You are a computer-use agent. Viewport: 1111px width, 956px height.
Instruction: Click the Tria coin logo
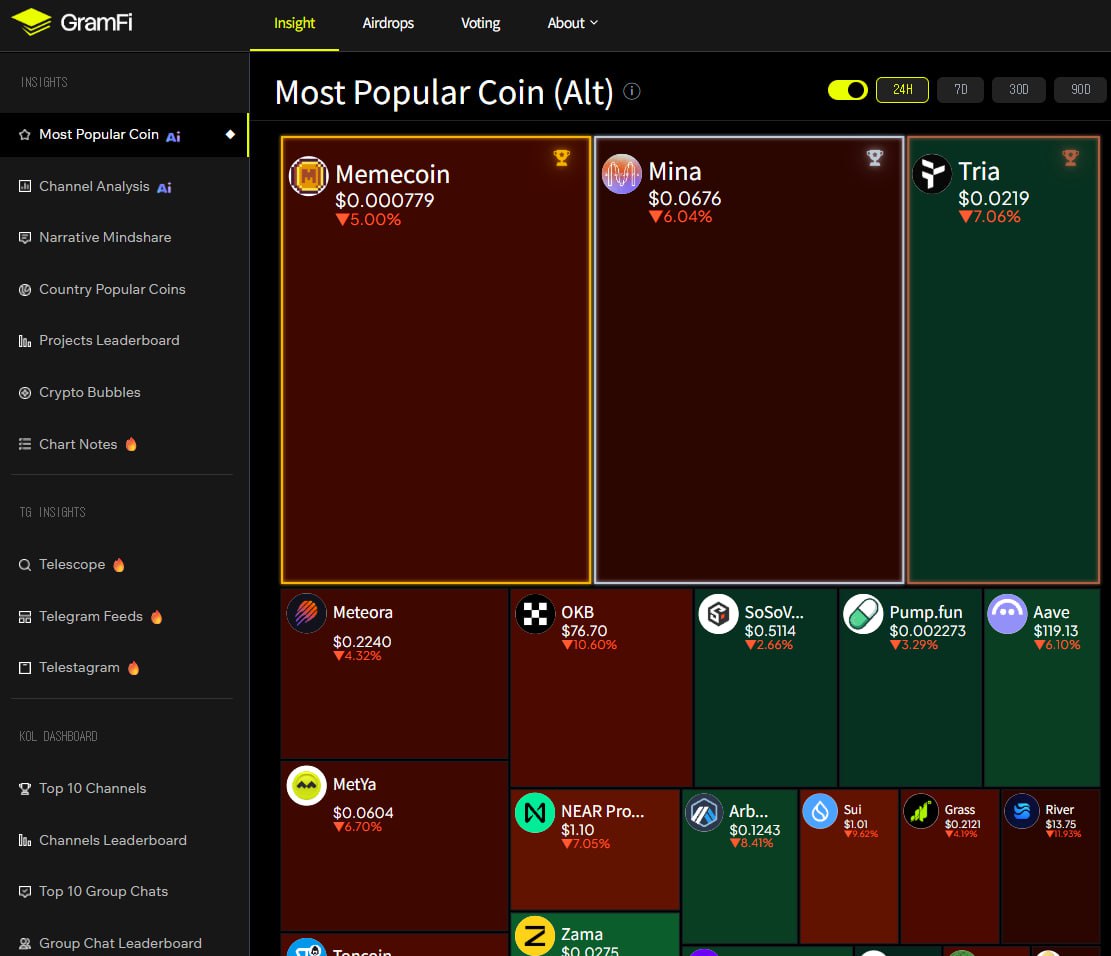point(932,174)
